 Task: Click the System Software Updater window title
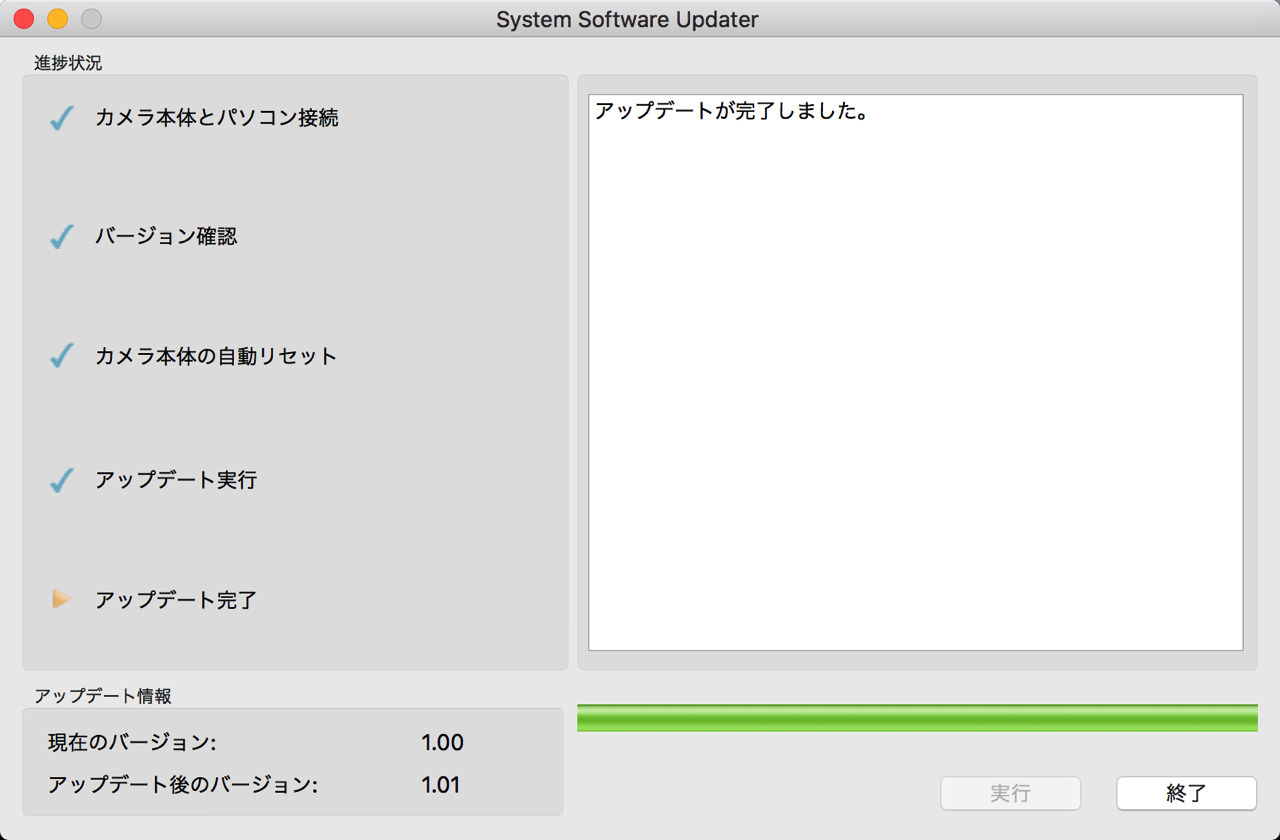627,19
